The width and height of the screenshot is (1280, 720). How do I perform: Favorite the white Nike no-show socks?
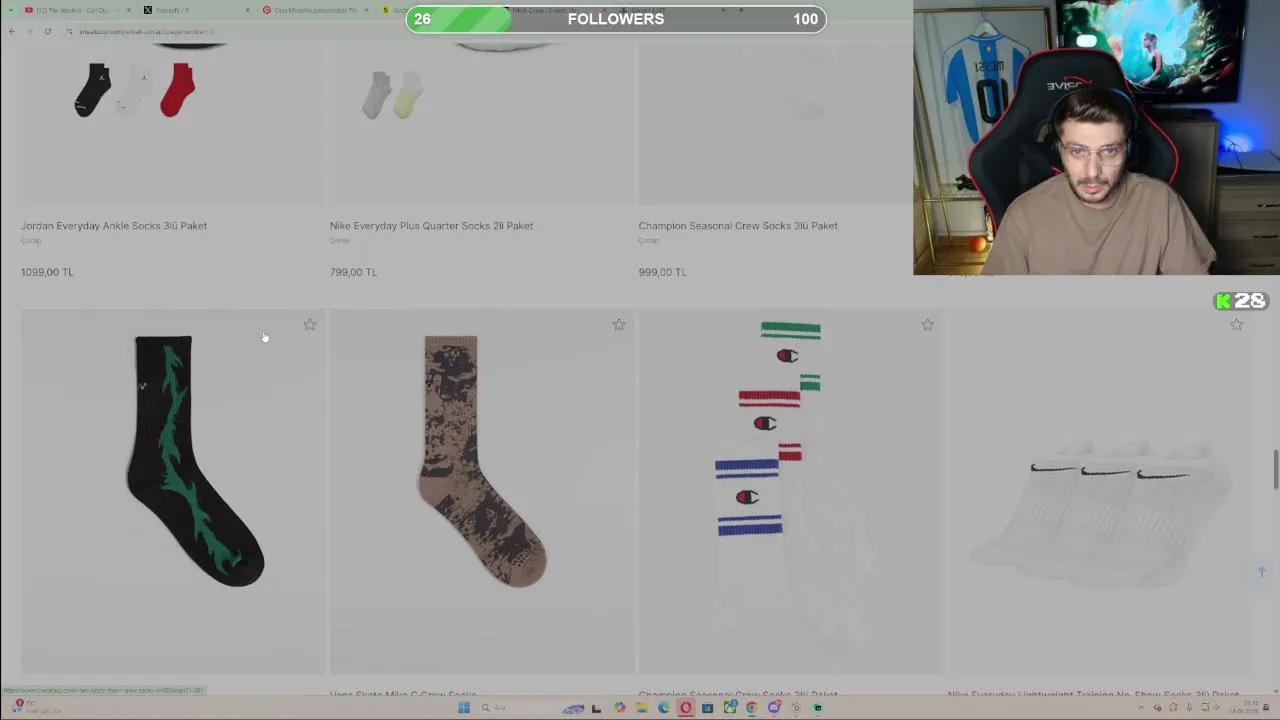point(1237,325)
